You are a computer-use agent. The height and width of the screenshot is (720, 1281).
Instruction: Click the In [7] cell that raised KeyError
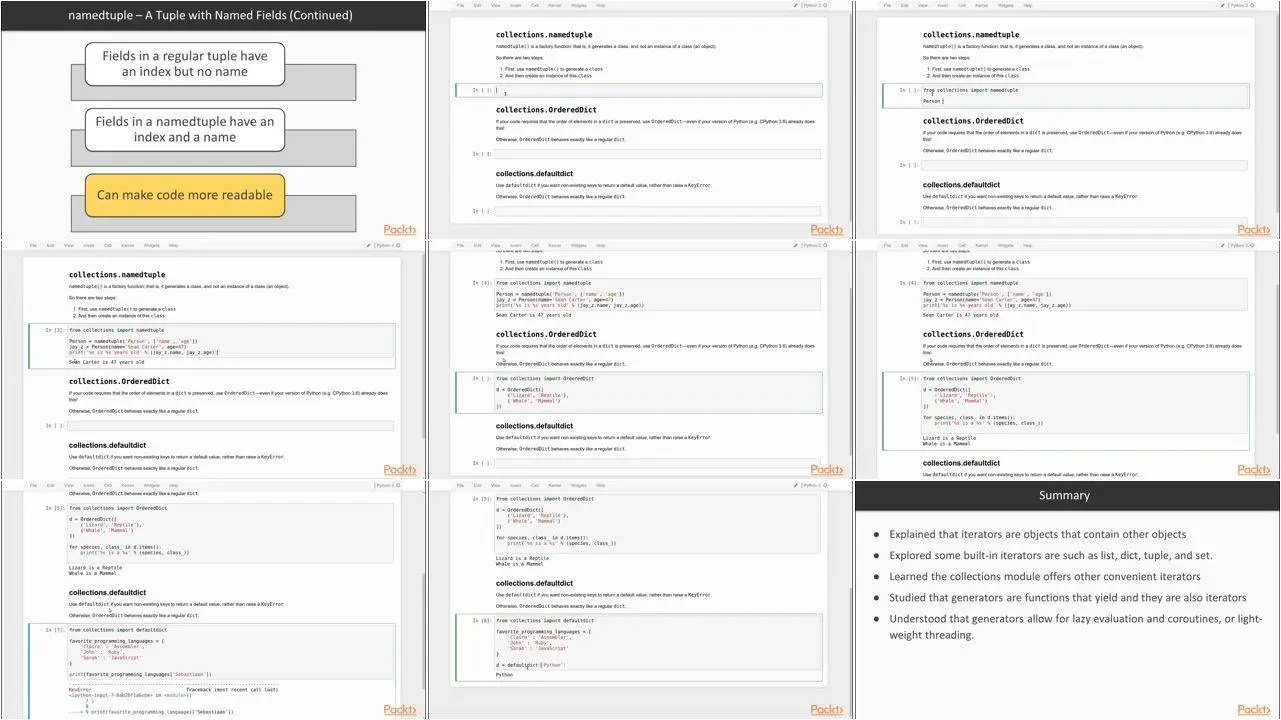click(231, 652)
